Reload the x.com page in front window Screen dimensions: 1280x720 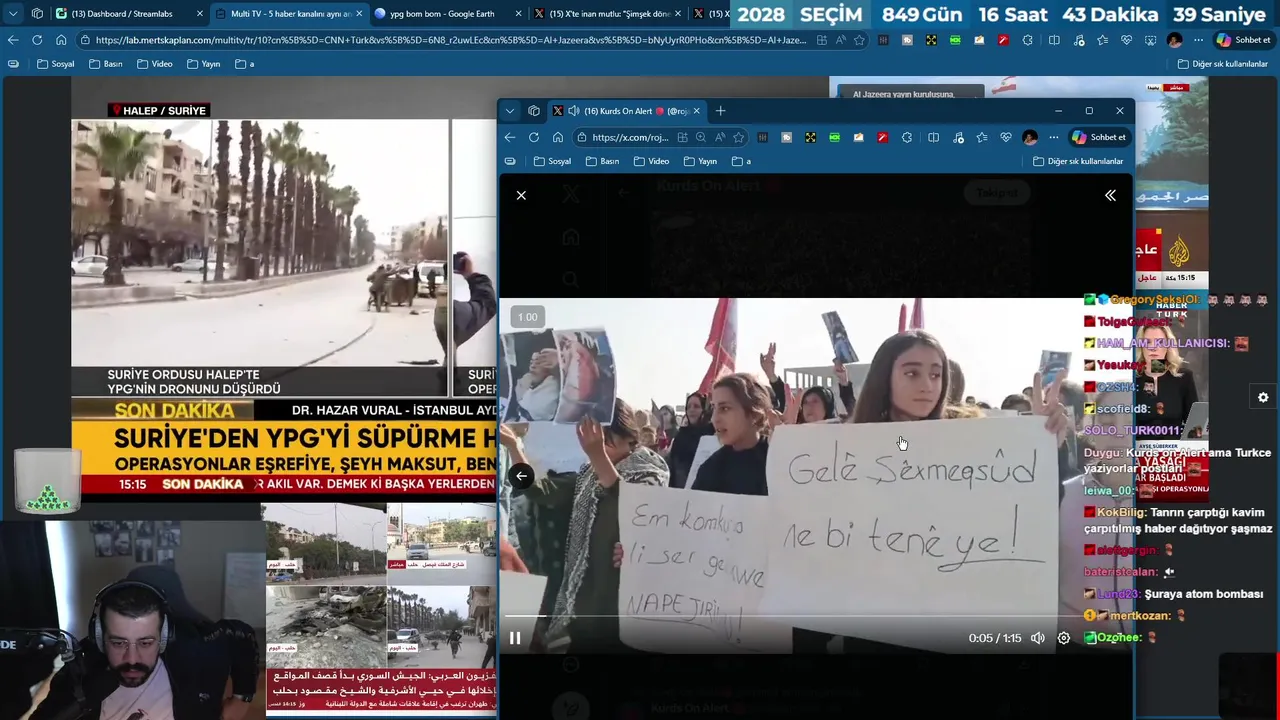pos(534,137)
